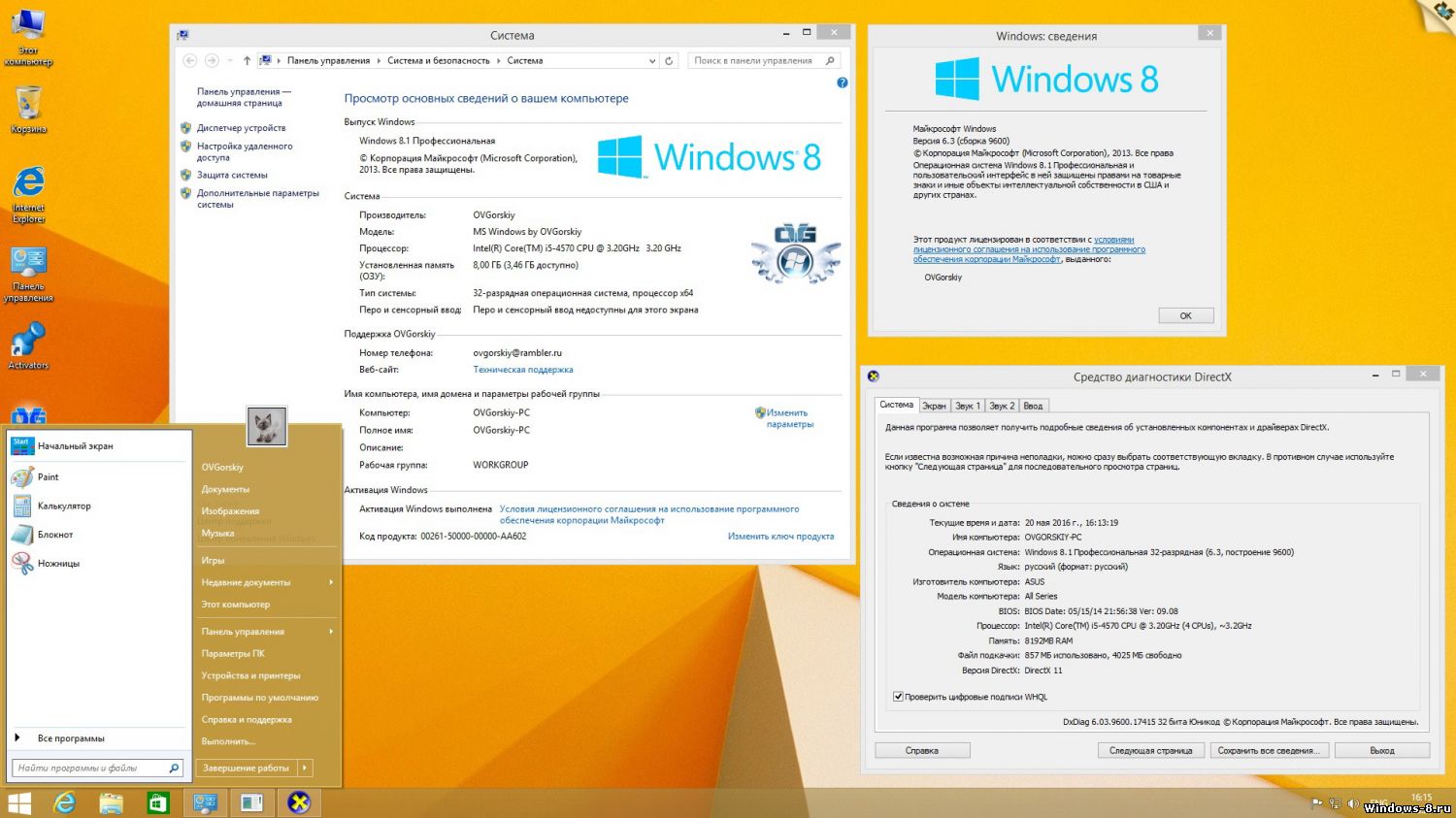Screen dimensions: 1456x818
Task: Click Выход button in DirectX tool
Action: pos(1381,750)
